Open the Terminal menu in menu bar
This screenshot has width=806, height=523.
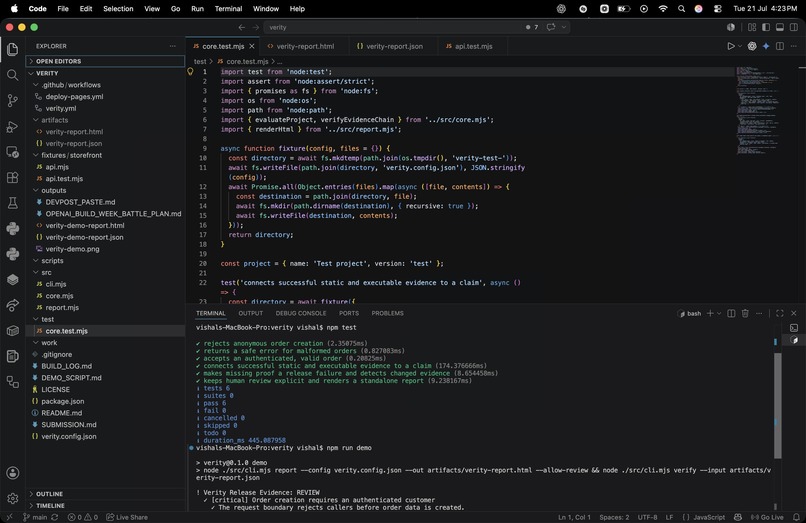(x=228, y=9)
